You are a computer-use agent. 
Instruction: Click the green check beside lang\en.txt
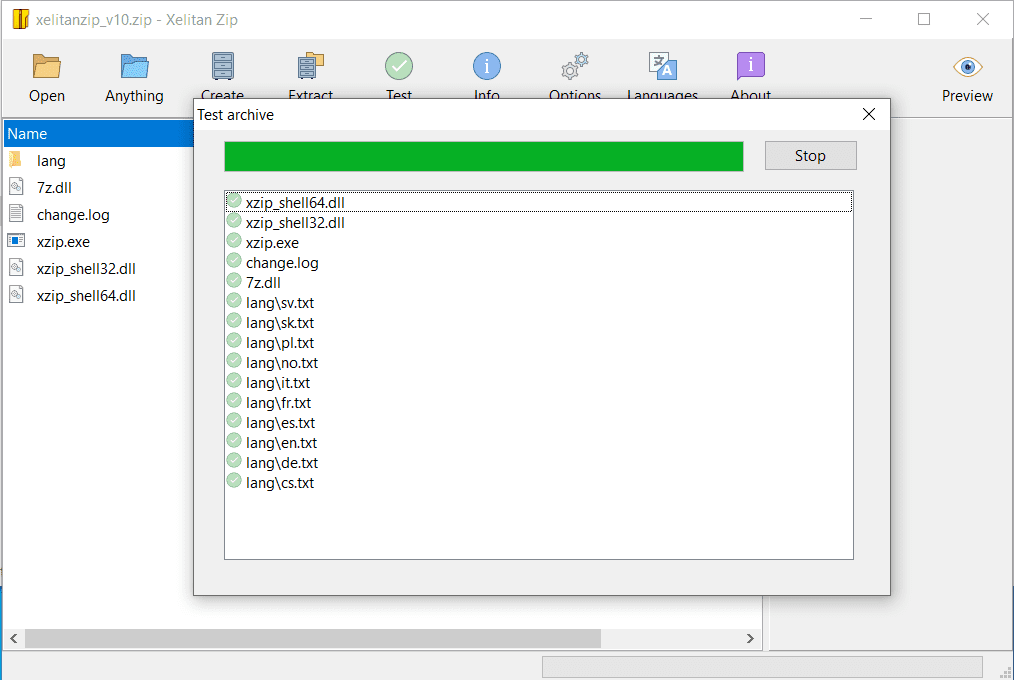234,441
